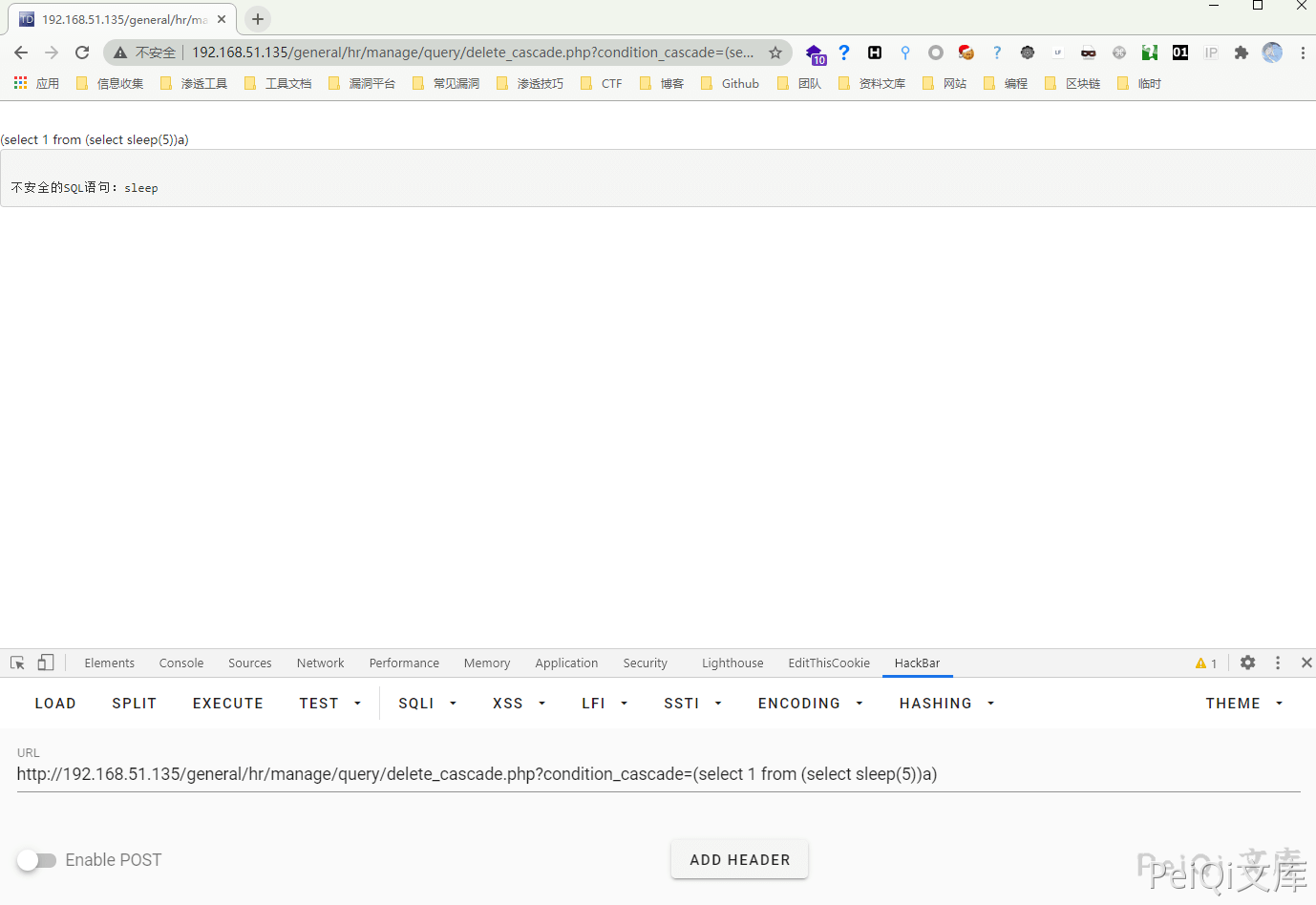This screenshot has height=905, width=1316.
Task: Enable the POST toggle in HackBar
Action: (x=36, y=860)
